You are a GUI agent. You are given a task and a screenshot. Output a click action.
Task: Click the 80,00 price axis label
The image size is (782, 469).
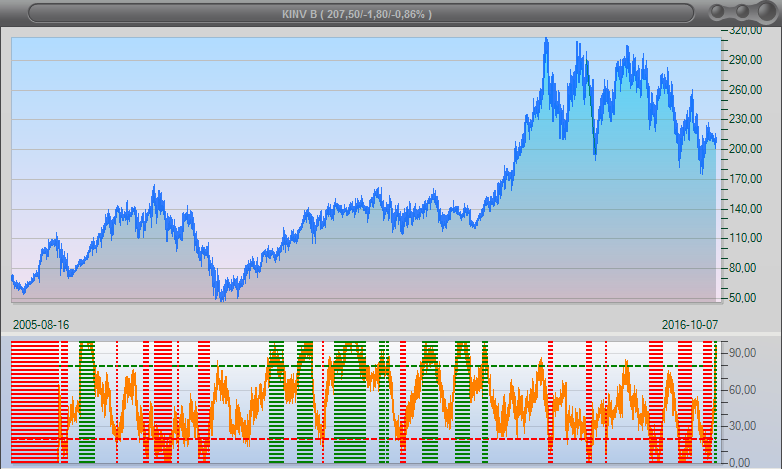coord(743,268)
